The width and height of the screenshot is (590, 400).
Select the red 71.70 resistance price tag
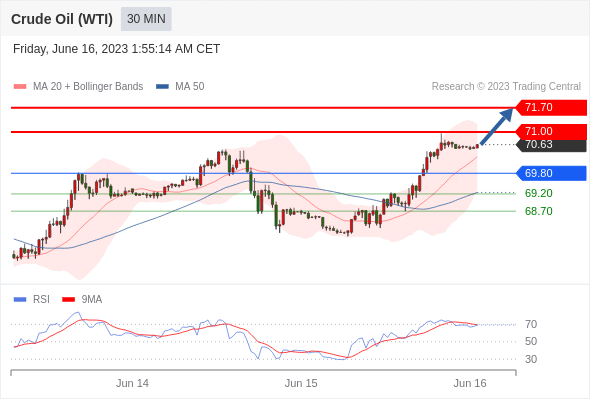click(x=550, y=108)
